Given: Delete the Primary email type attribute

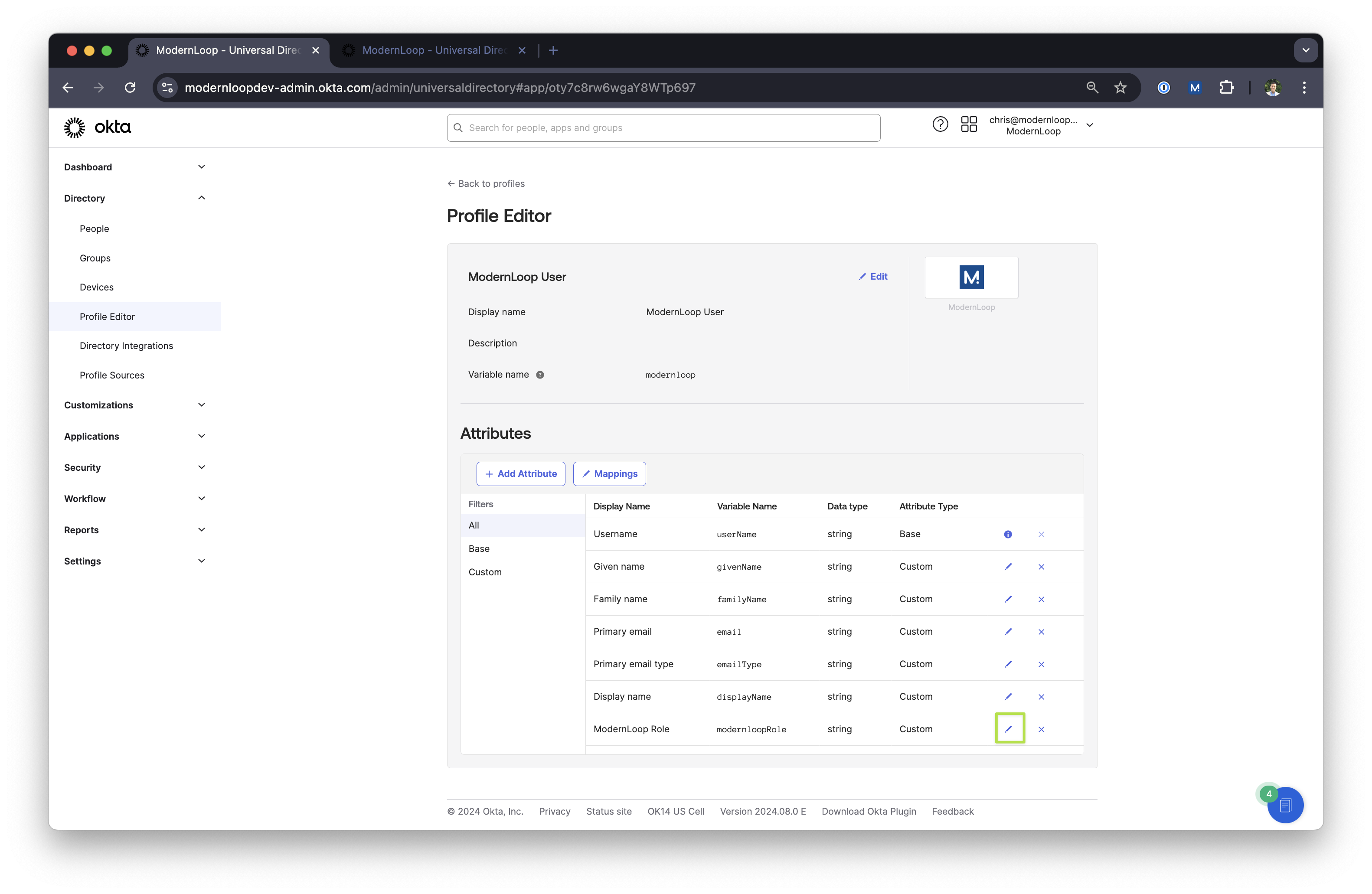Looking at the screenshot, I should (1041, 664).
